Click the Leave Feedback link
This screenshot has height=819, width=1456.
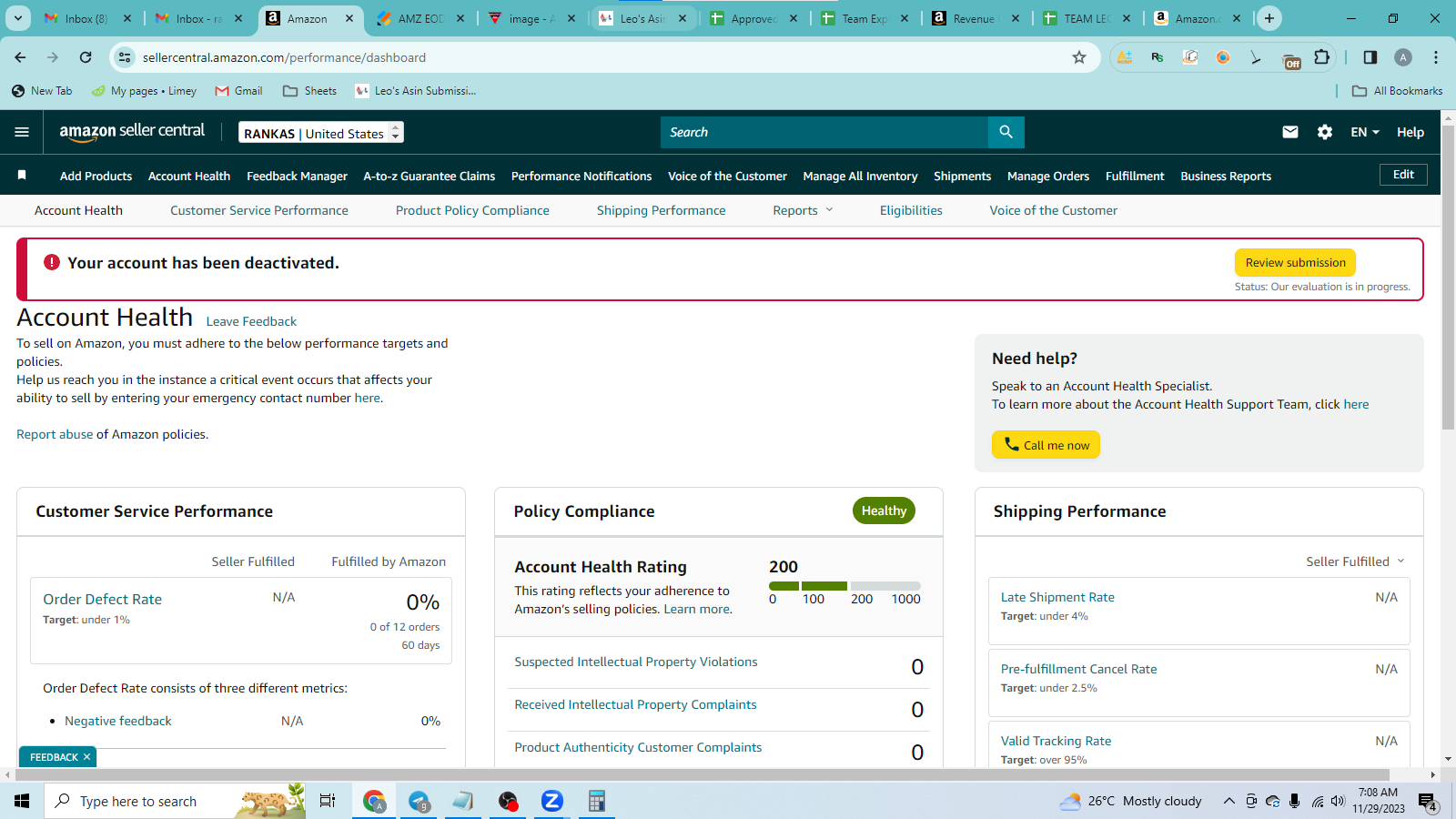[x=251, y=321]
